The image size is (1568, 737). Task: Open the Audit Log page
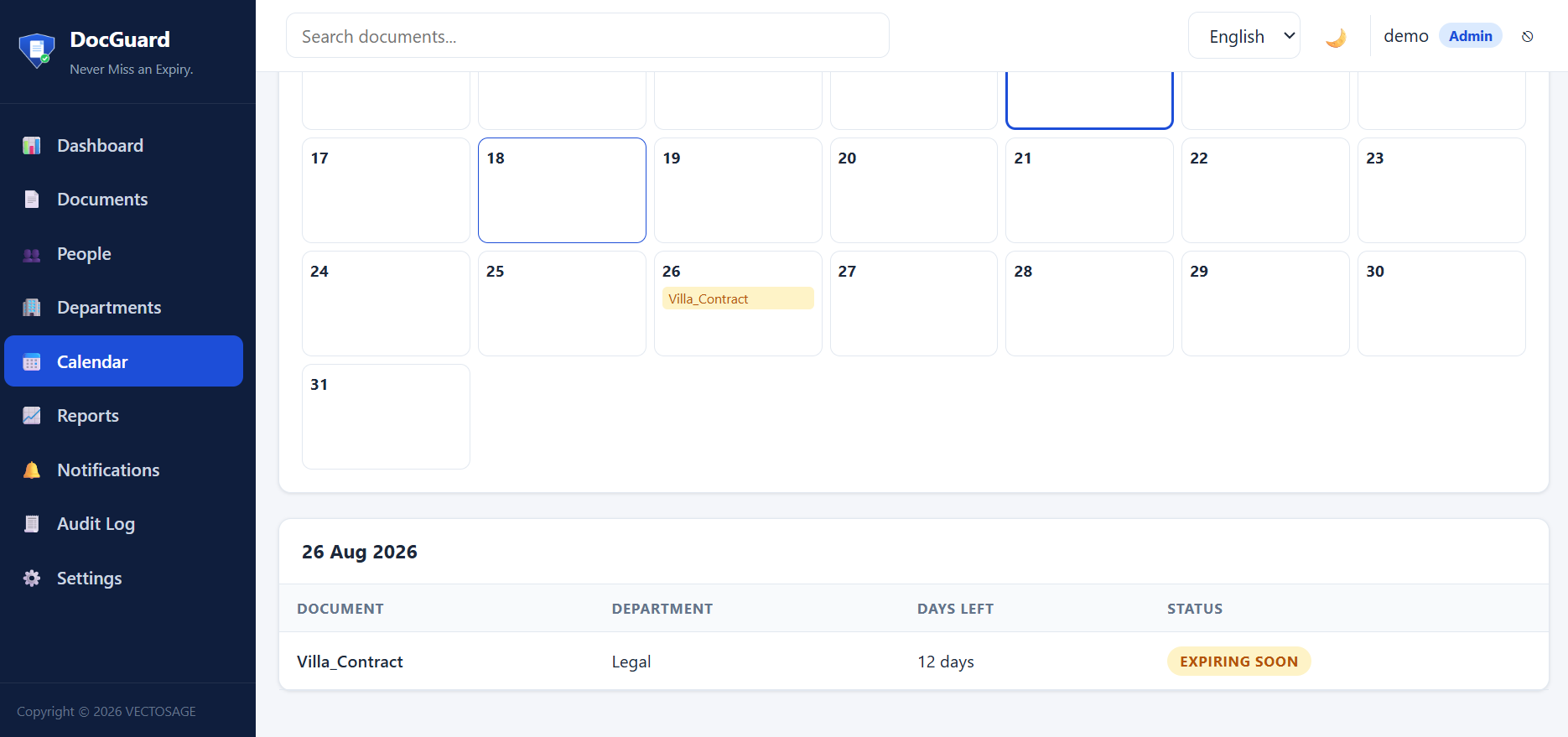(x=124, y=524)
